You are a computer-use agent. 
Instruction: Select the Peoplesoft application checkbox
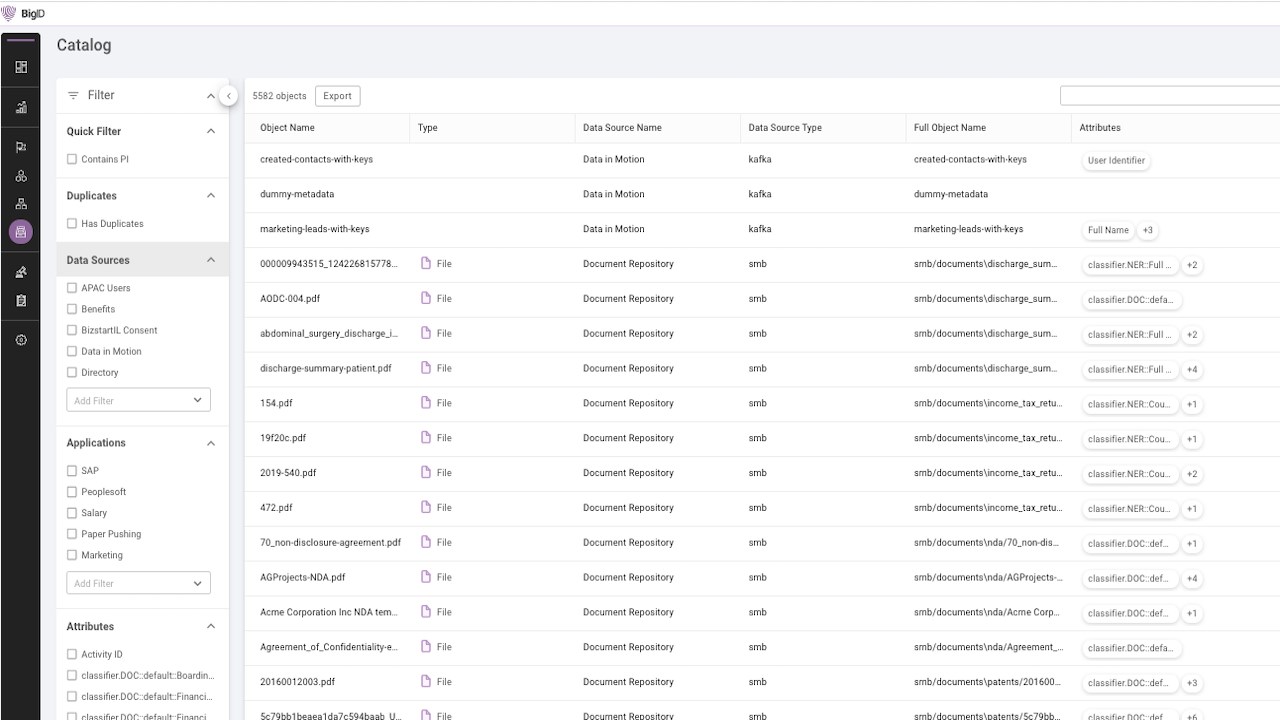tap(72, 492)
